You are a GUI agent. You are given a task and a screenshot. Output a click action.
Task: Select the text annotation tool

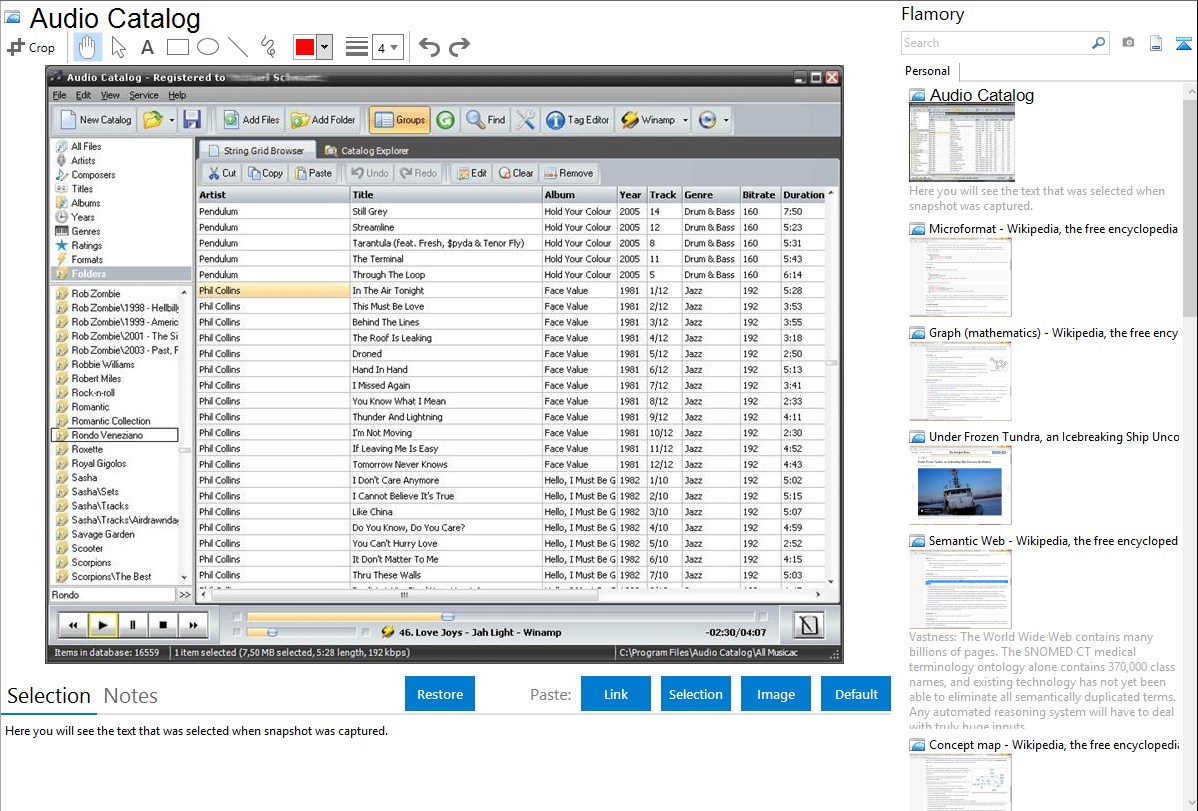147,47
